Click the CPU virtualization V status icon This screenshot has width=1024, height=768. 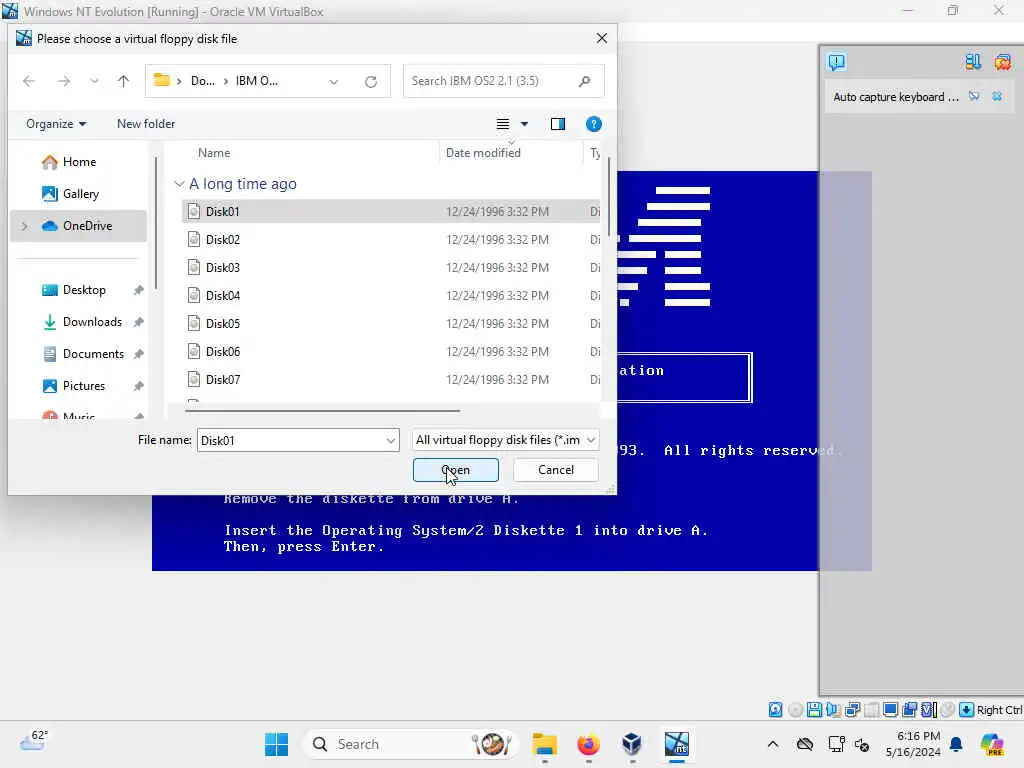tap(929, 710)
